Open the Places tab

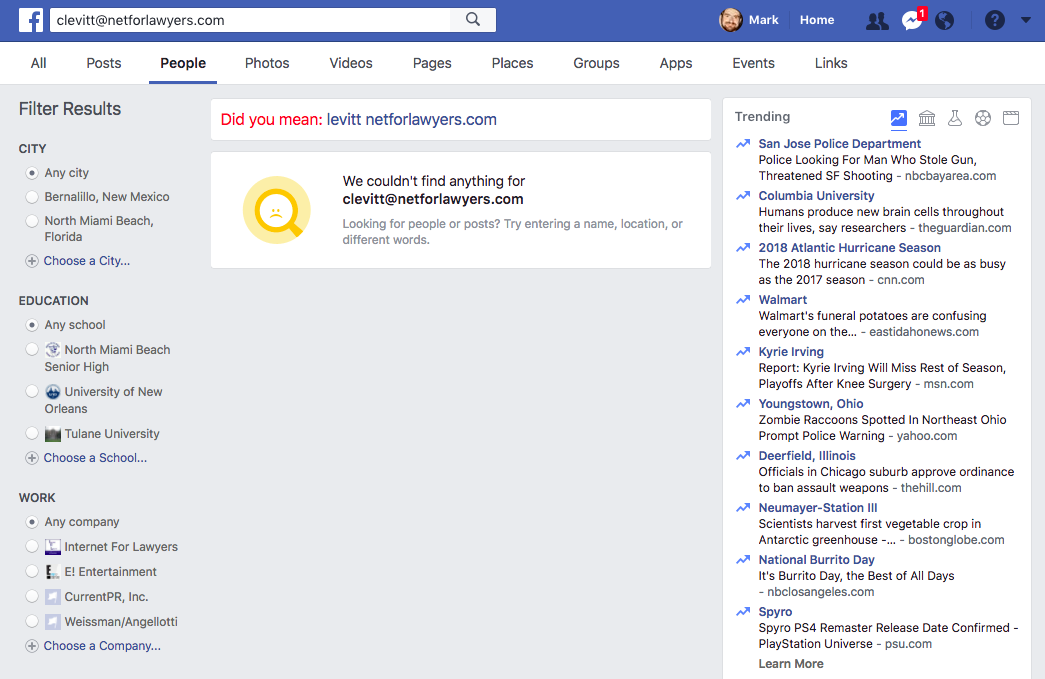[x=512, y=63]
